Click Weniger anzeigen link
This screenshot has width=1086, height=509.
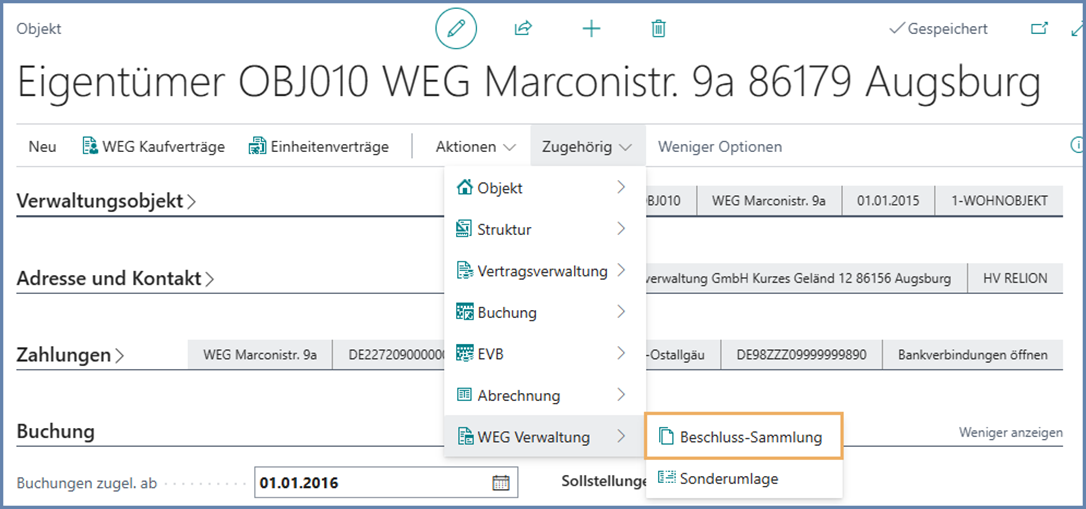[x=1010, y=433]
